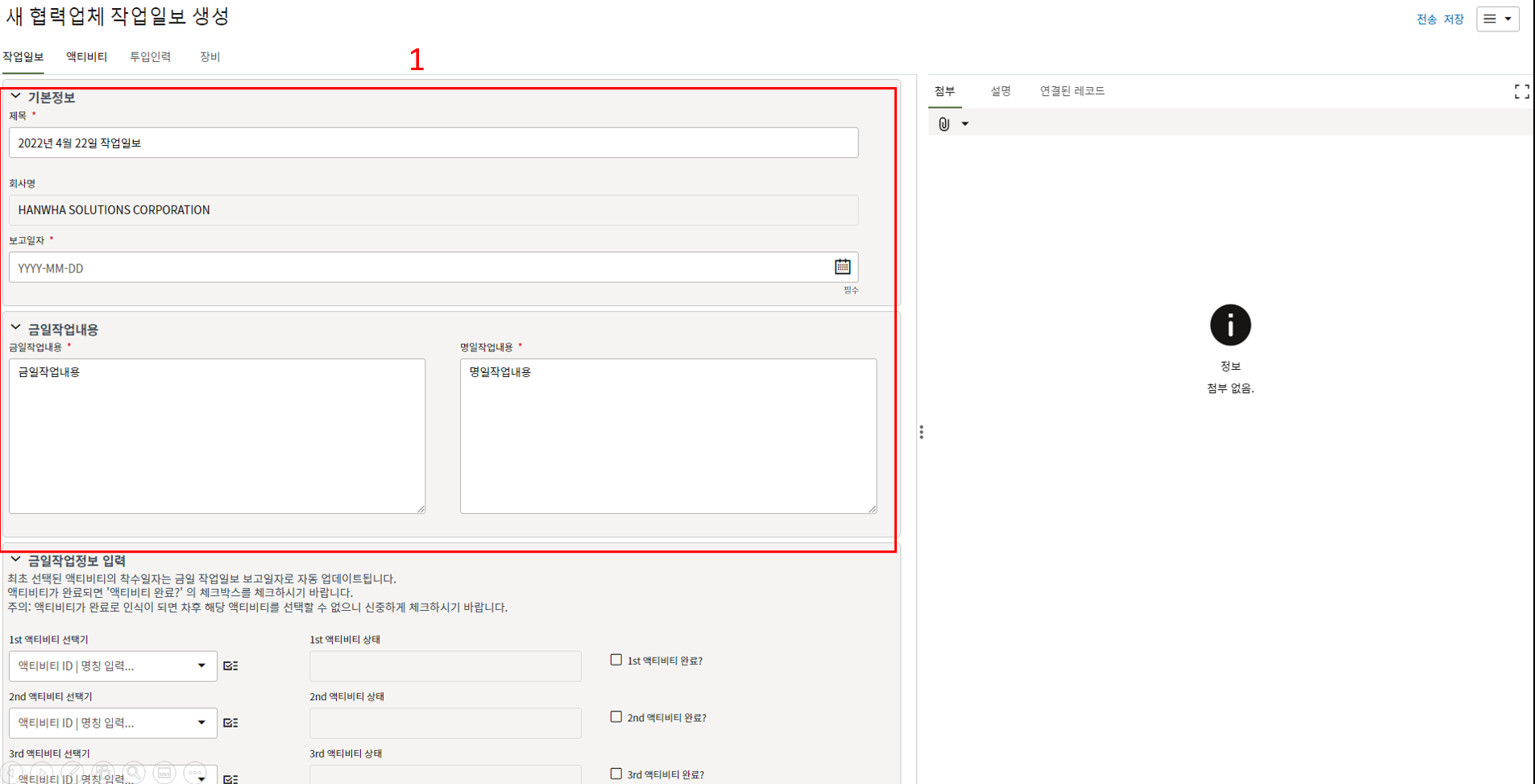The image size is (1535, 784).
Task: Click the picker list icon beside 2nd 액티비티 선택기
Action: (230, 724)
